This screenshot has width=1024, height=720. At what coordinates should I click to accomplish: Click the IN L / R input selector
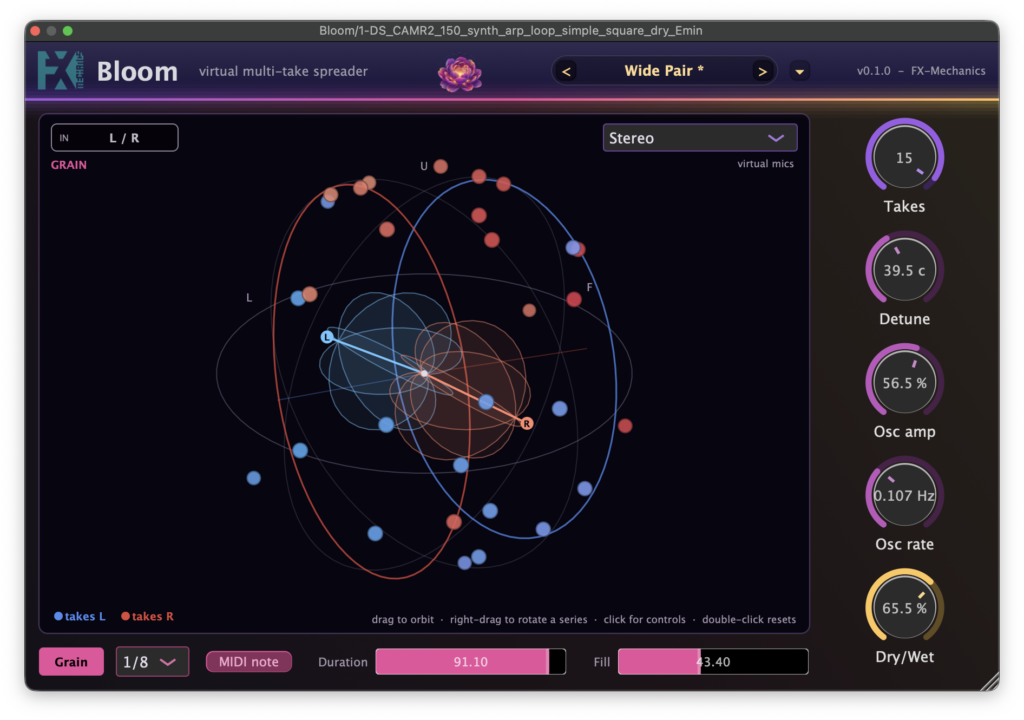click(x=114, y=138)
